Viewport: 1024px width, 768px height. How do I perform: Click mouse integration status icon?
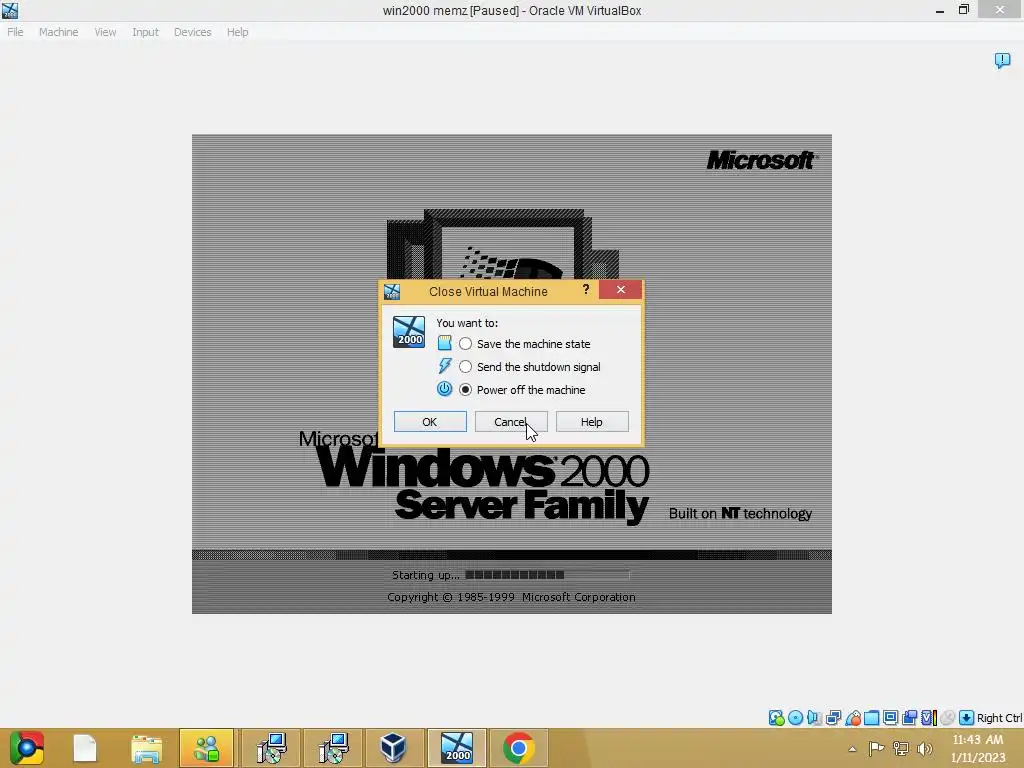click(948, 718)
